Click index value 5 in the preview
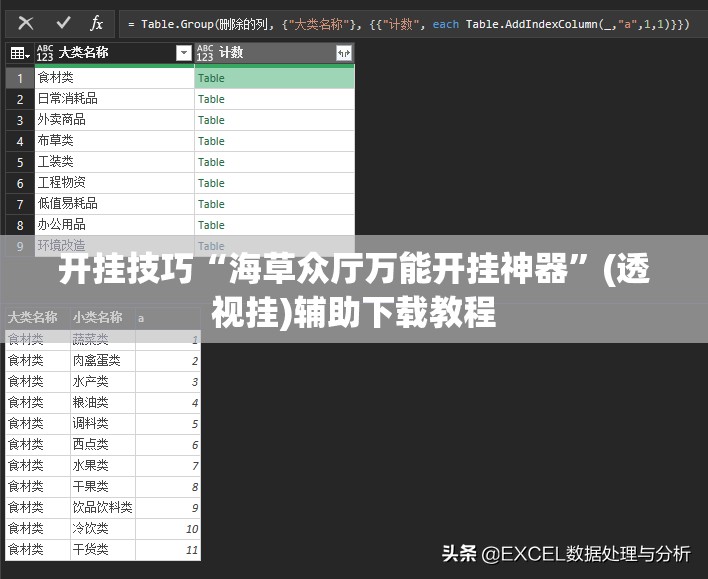The width and height of the screenshot is (708, 579). [x=195, y=424]
